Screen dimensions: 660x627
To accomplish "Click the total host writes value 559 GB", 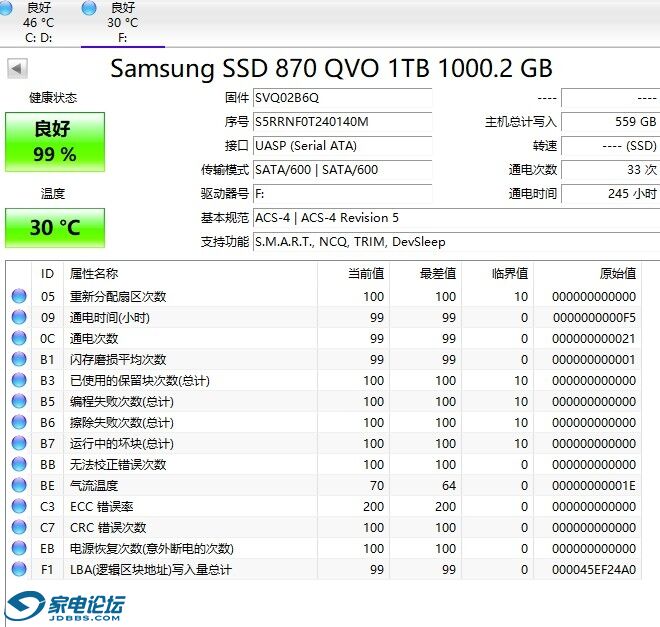I will 610,122.
